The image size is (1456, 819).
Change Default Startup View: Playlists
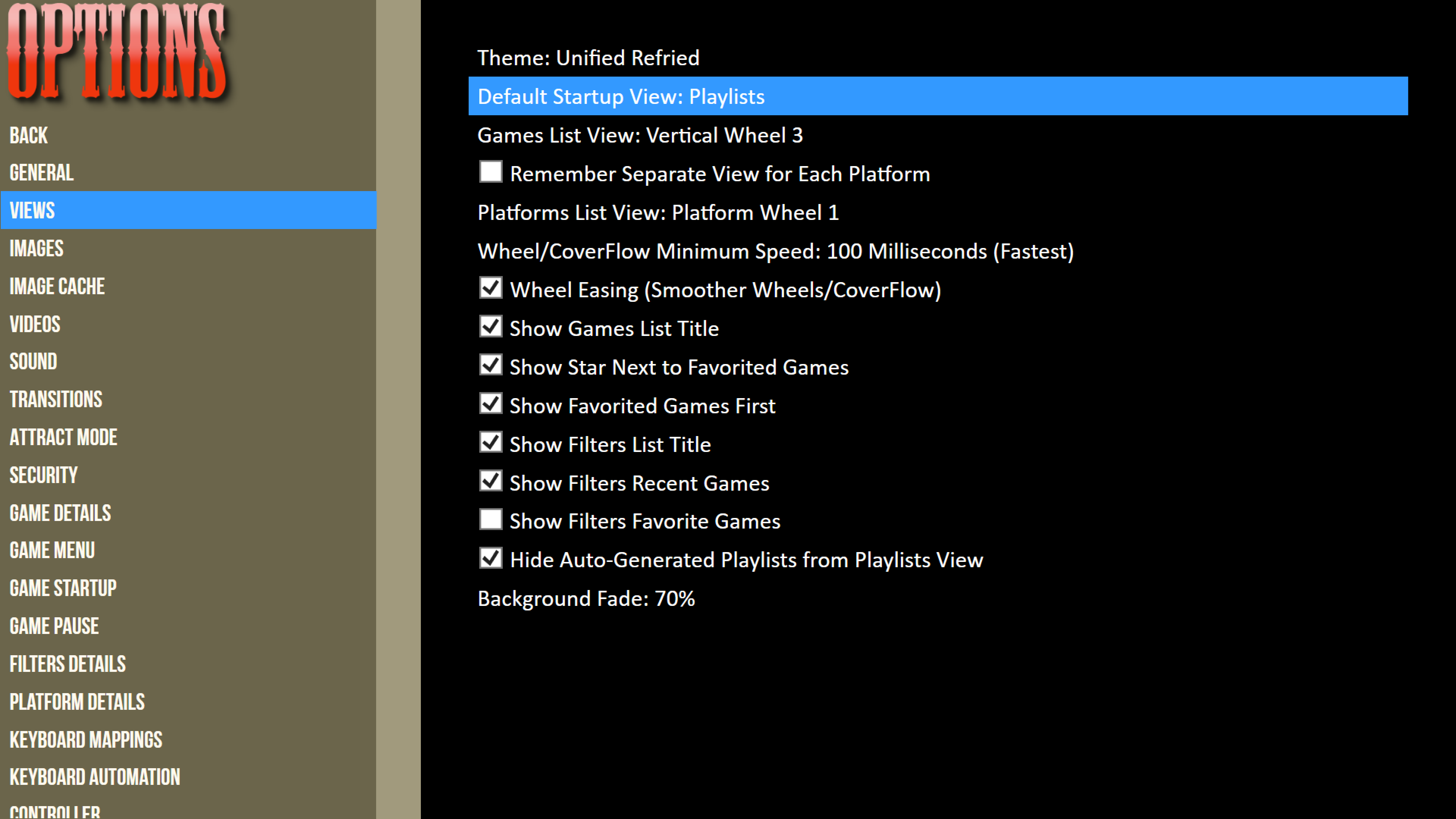938,96
